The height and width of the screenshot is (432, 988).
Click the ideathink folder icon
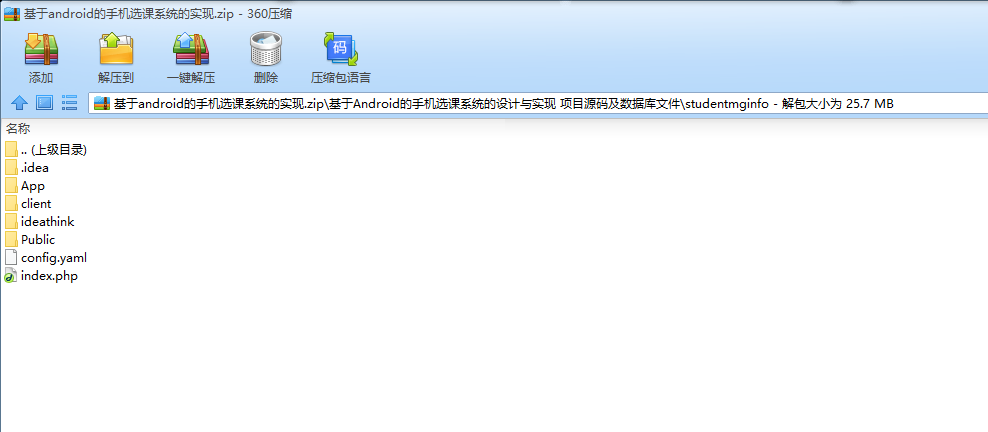click(x=11, y=222)
